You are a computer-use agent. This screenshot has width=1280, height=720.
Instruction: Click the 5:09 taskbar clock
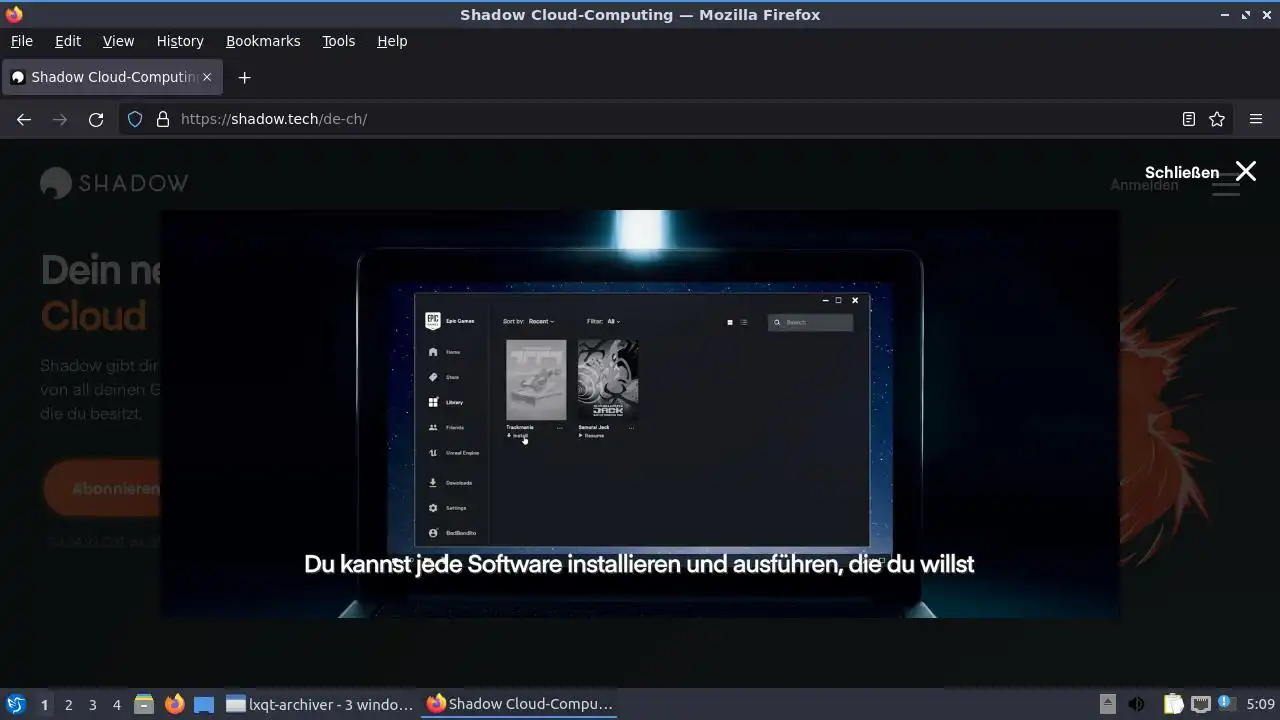1260,705
